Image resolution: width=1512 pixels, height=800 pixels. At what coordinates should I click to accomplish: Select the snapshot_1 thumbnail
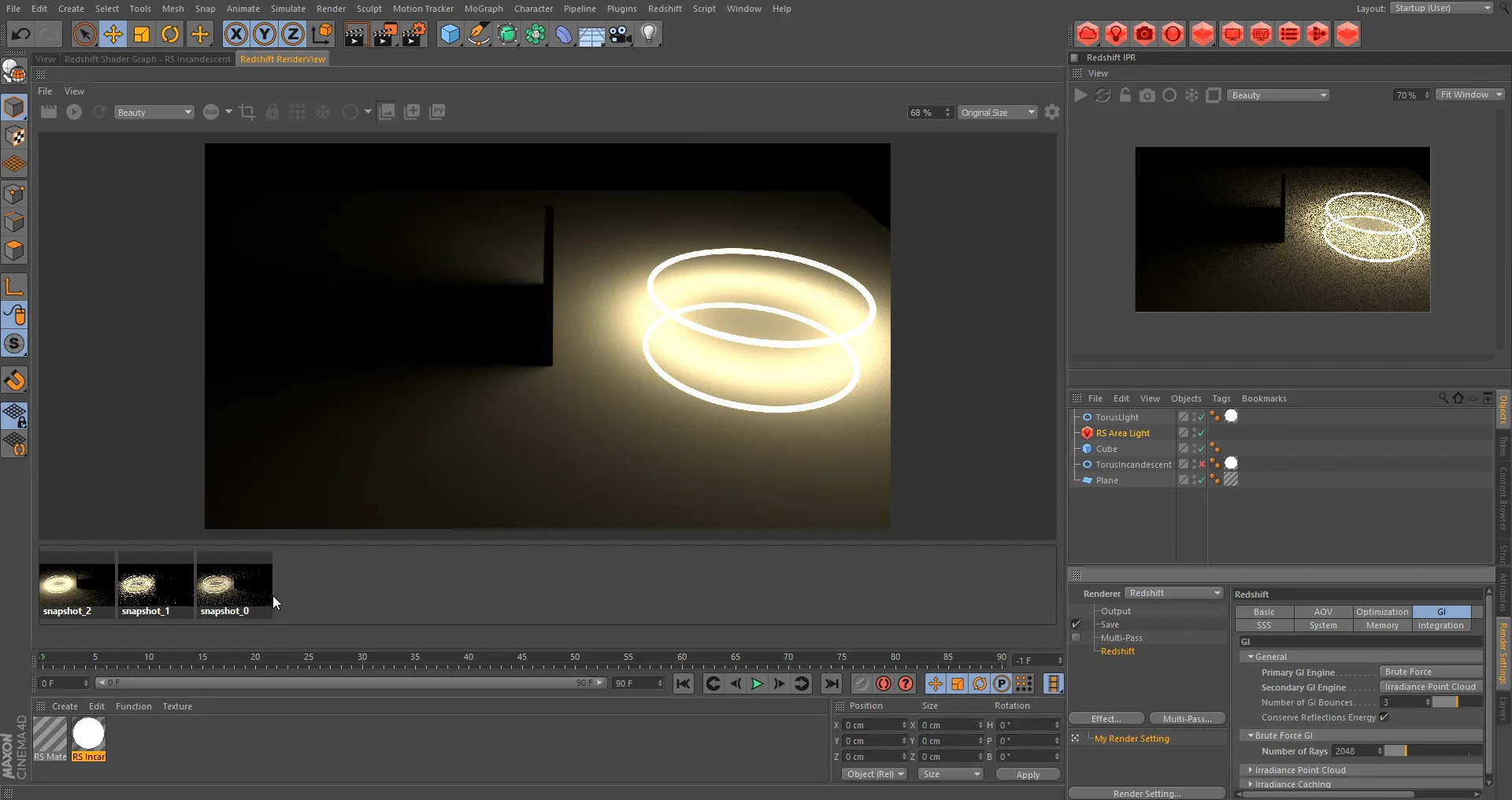(154, 585)
